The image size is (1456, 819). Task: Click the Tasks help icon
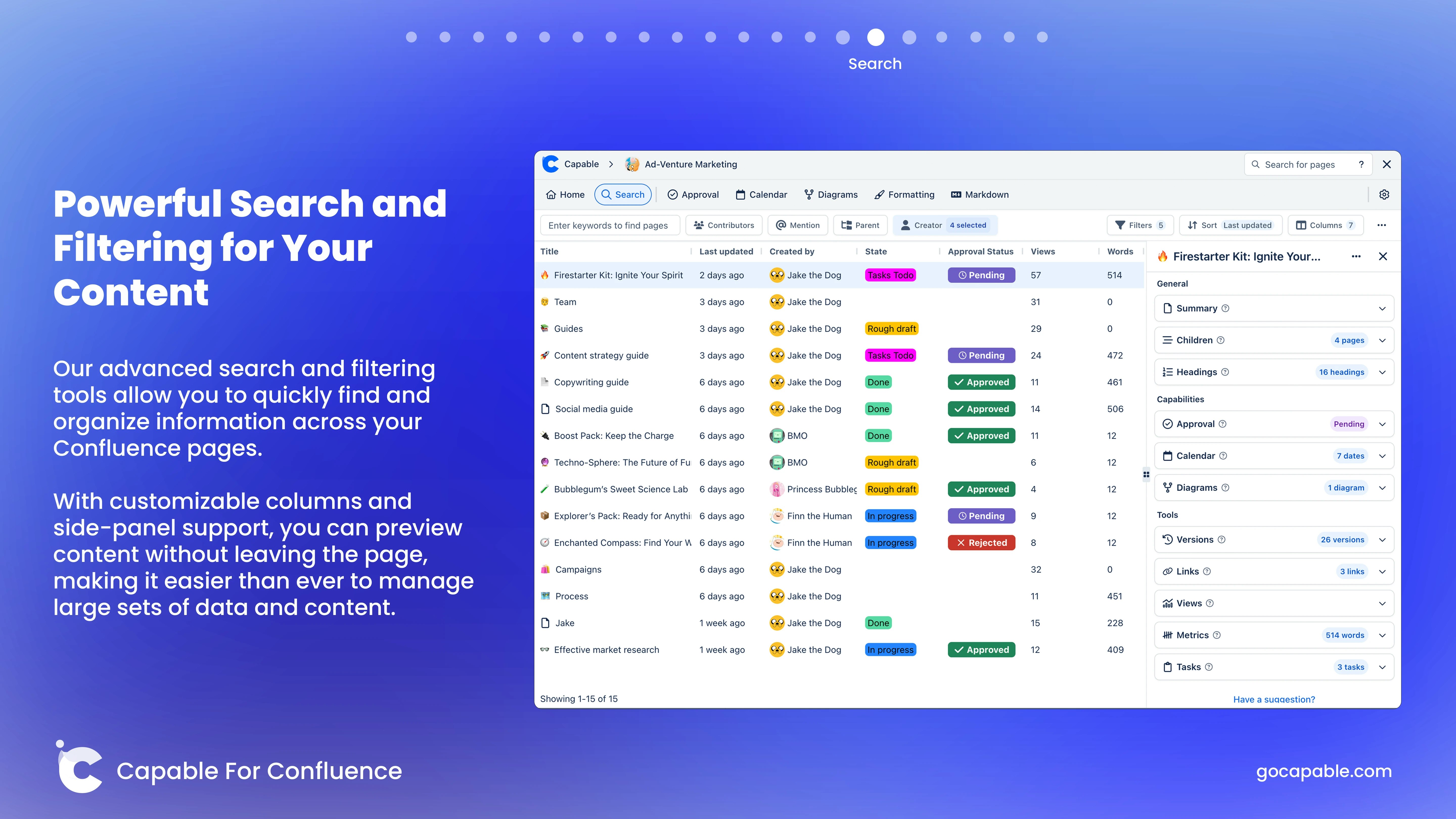point(1209,667)
